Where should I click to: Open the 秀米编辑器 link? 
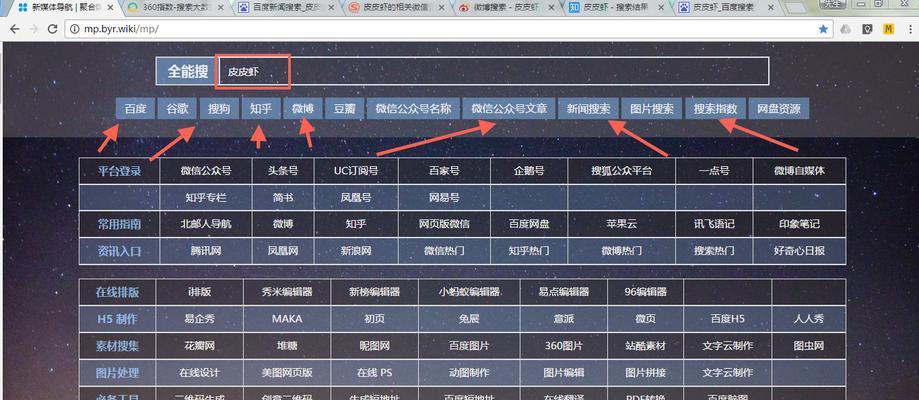click(x=287, y=291)
